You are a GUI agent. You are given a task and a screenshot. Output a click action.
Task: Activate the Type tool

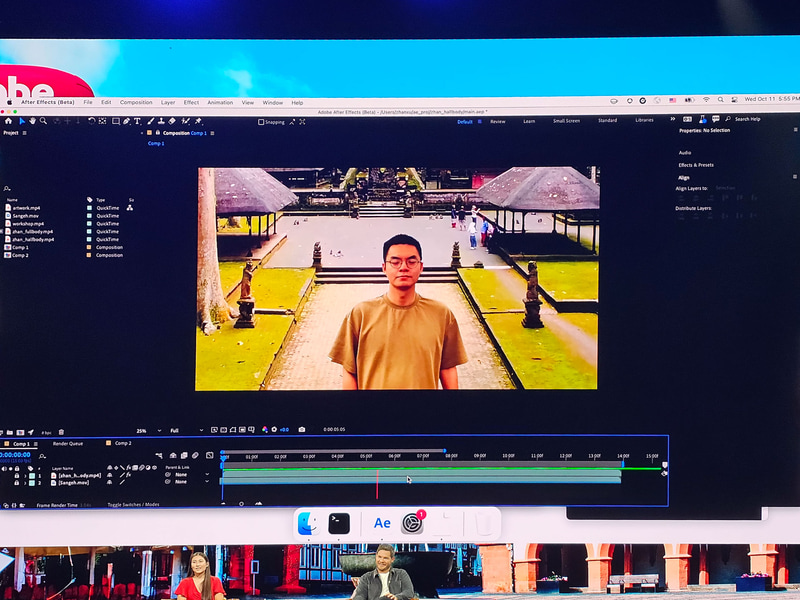pyautogui.click(x=137, y=122)
